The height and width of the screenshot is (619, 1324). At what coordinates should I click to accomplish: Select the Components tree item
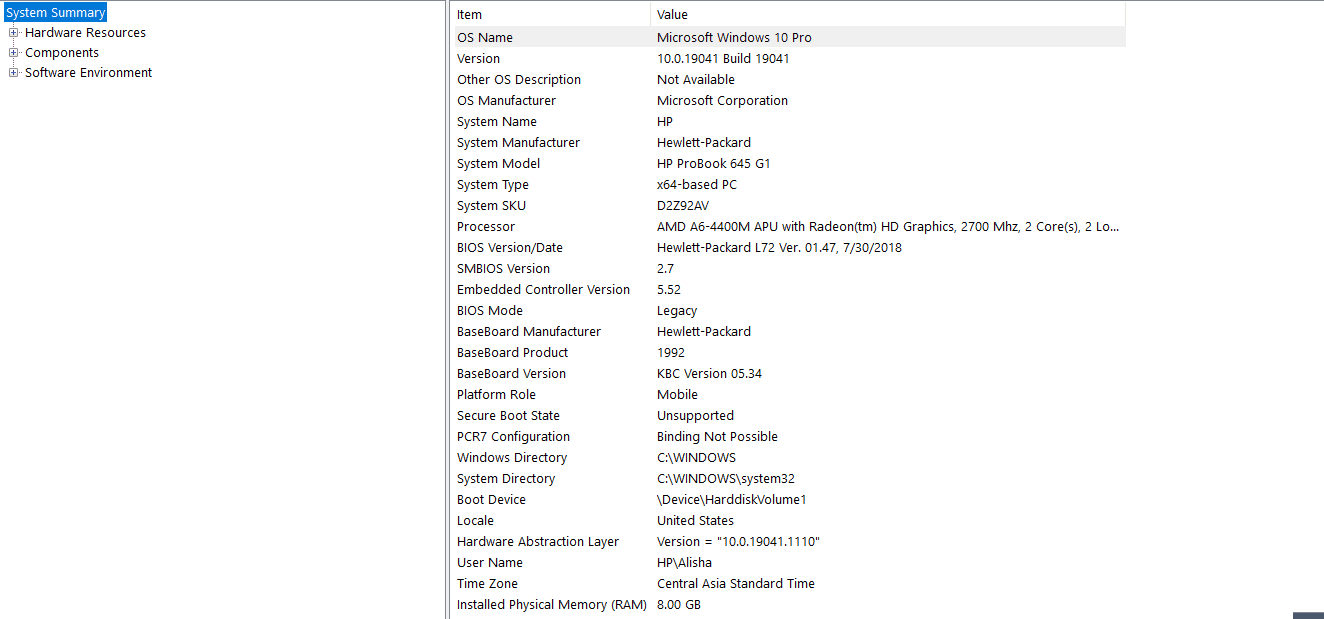coord(62,53)
